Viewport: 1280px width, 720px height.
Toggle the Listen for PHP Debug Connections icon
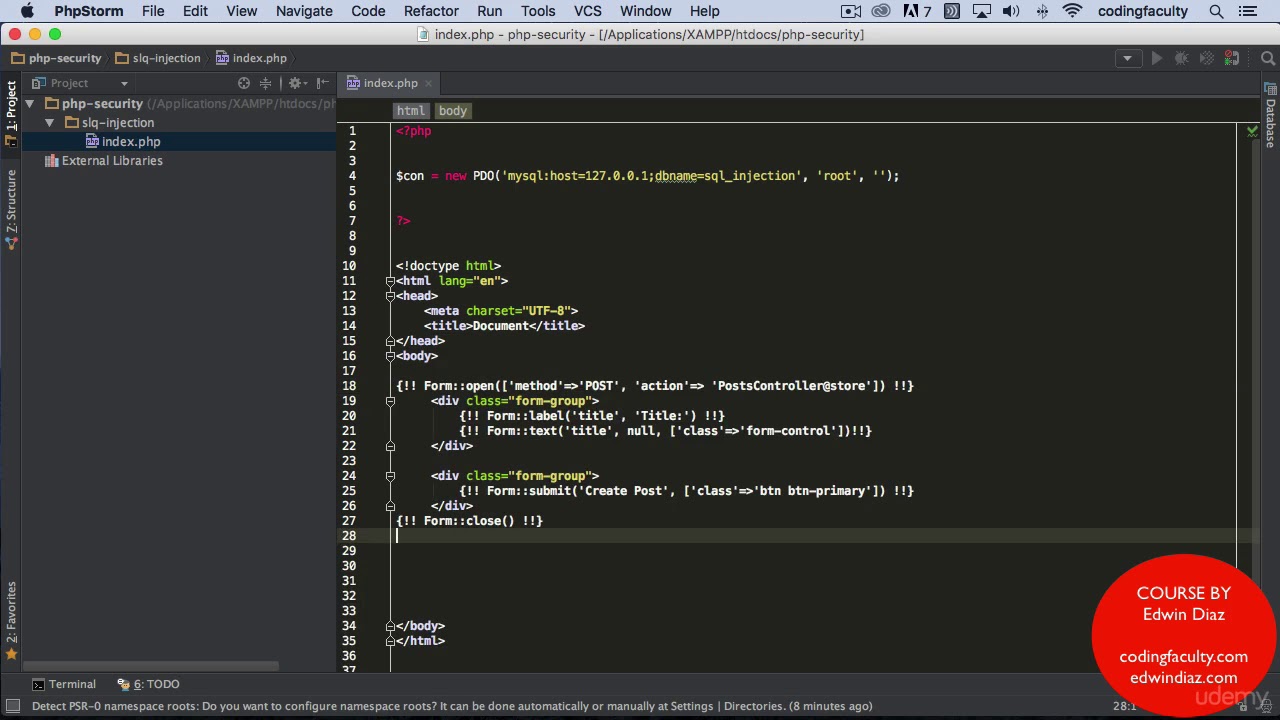tap(1232, 59)
